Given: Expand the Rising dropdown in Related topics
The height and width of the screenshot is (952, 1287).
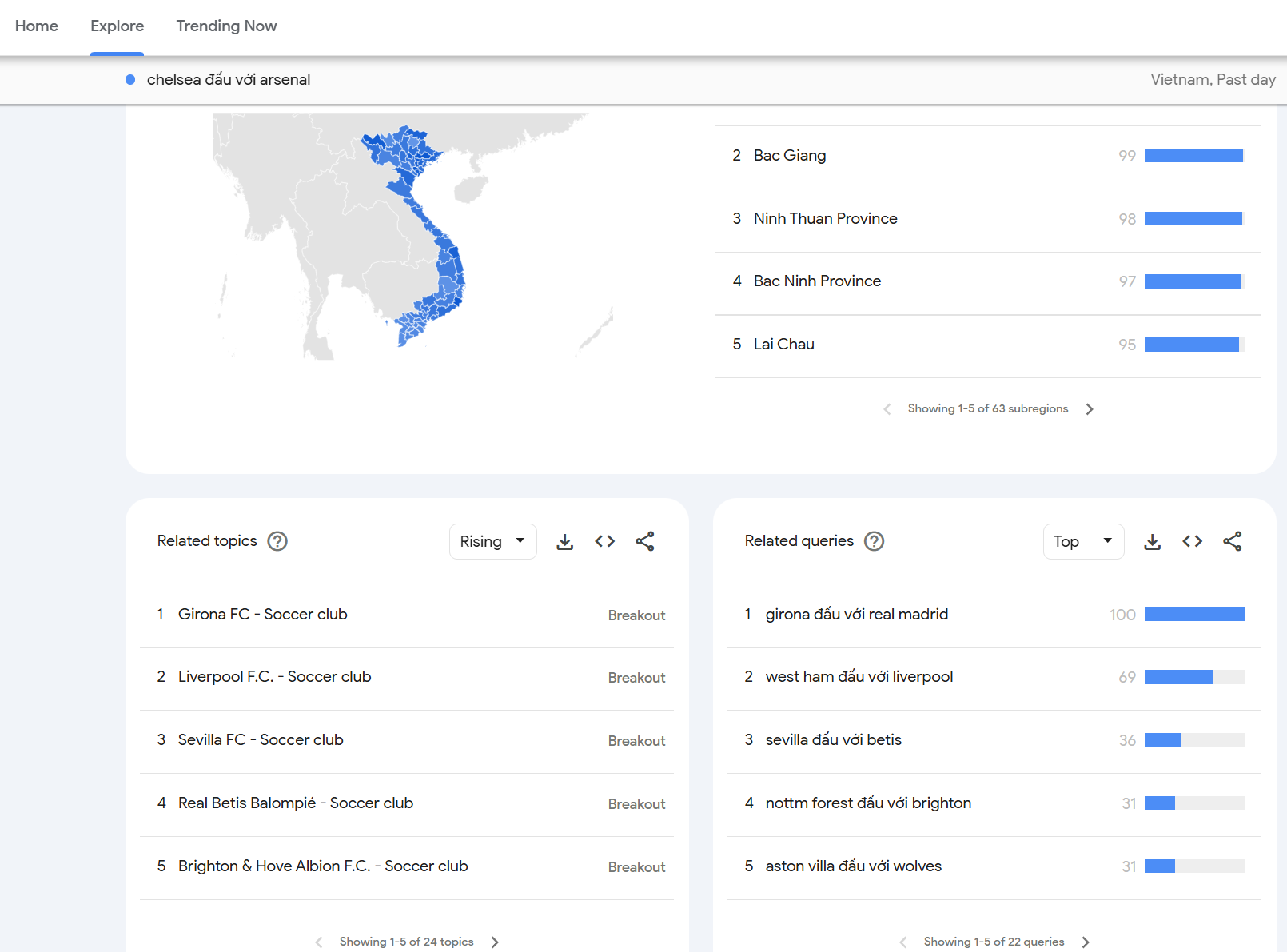Looking at the screenshot, I should pyautogui.click(x=492, y=542).
